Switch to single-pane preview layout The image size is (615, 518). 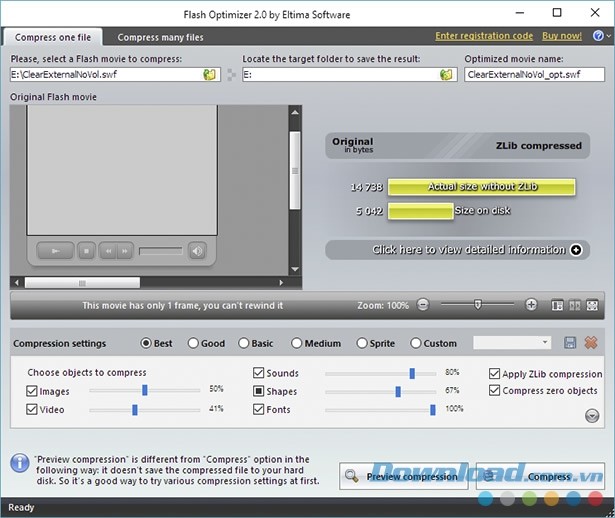tap(557, 305)
